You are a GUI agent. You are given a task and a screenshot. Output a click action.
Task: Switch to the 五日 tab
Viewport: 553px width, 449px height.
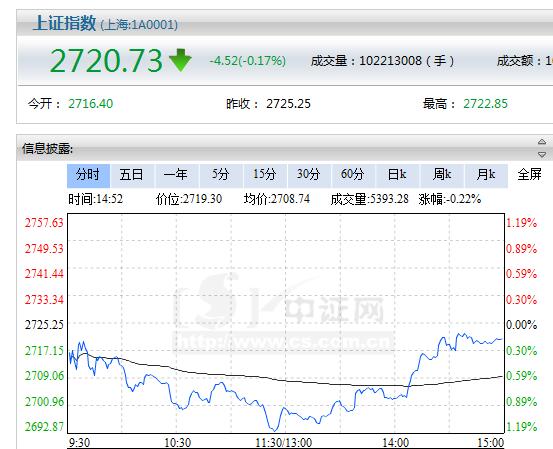132,175
